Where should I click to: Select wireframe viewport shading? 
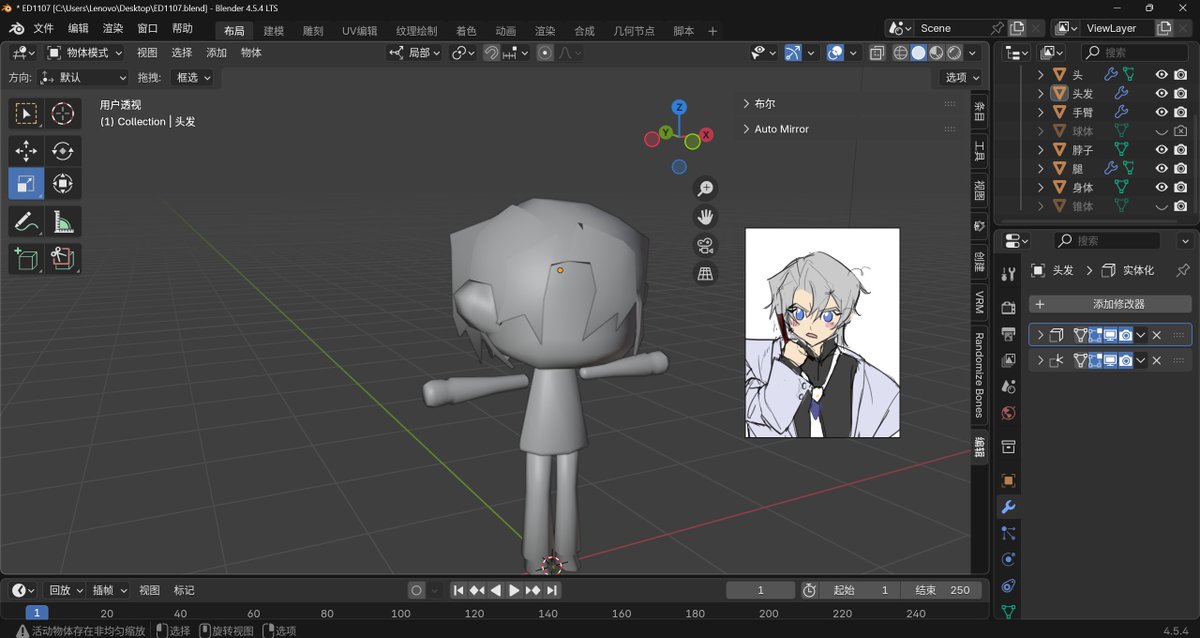point(900,53)
